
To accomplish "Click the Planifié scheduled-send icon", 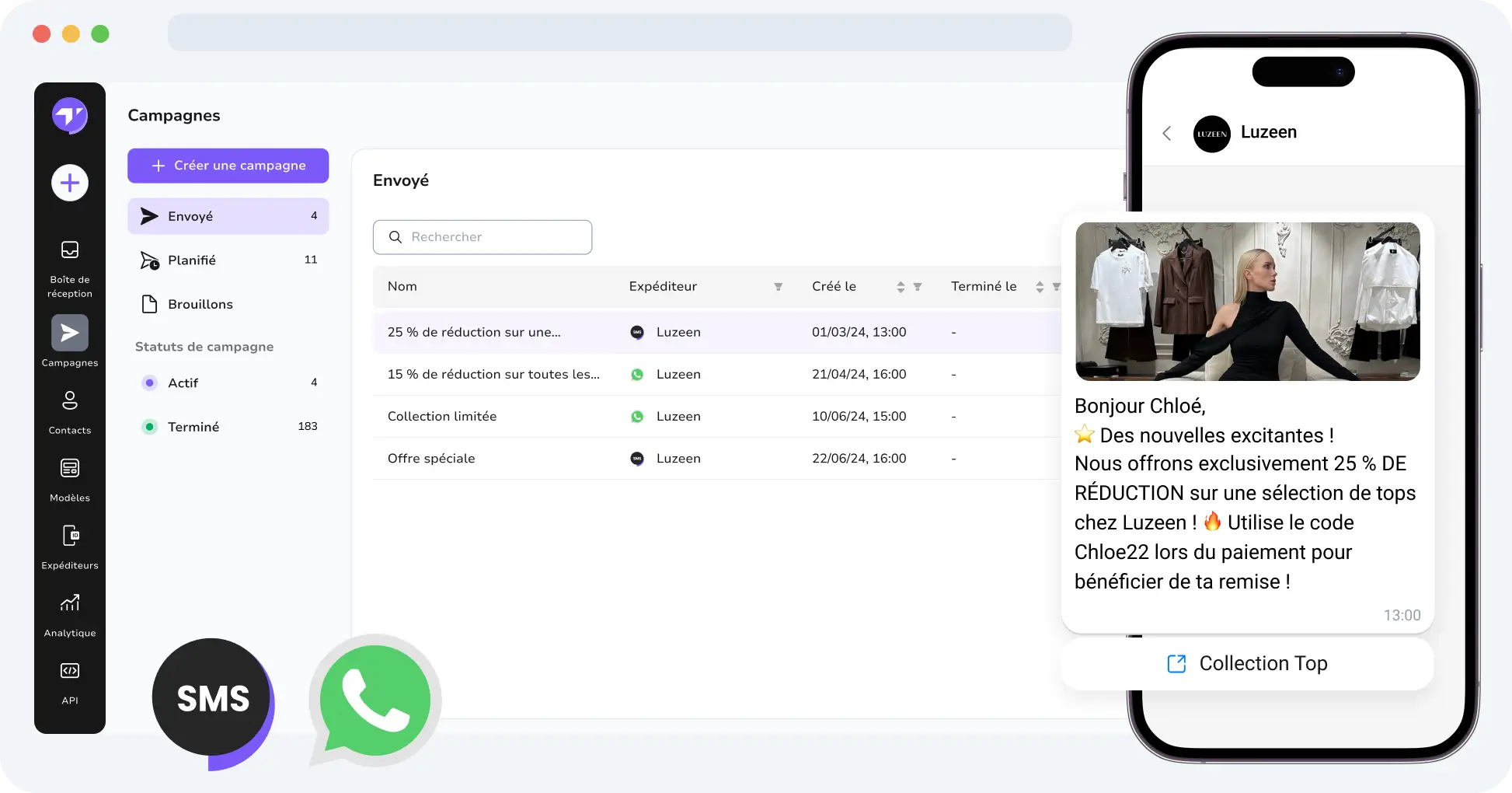I will click(149, 260).
